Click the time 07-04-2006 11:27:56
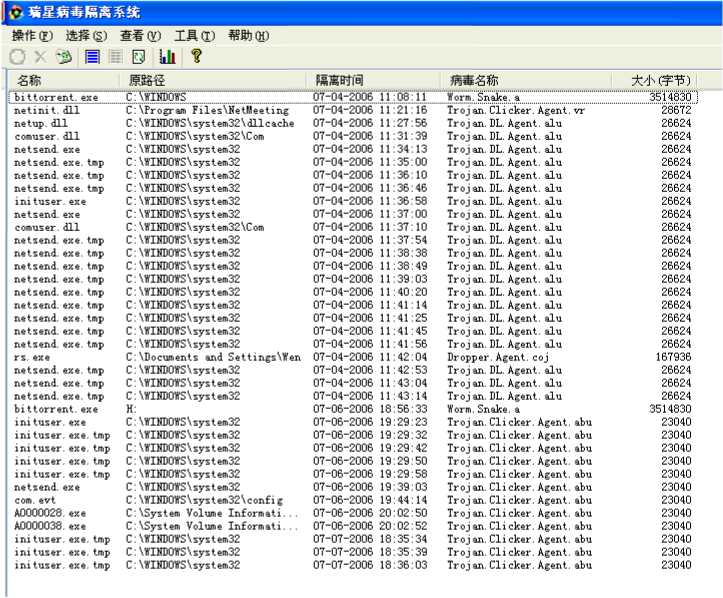Screen dimensions: 723x598 [x=370, y=123]
